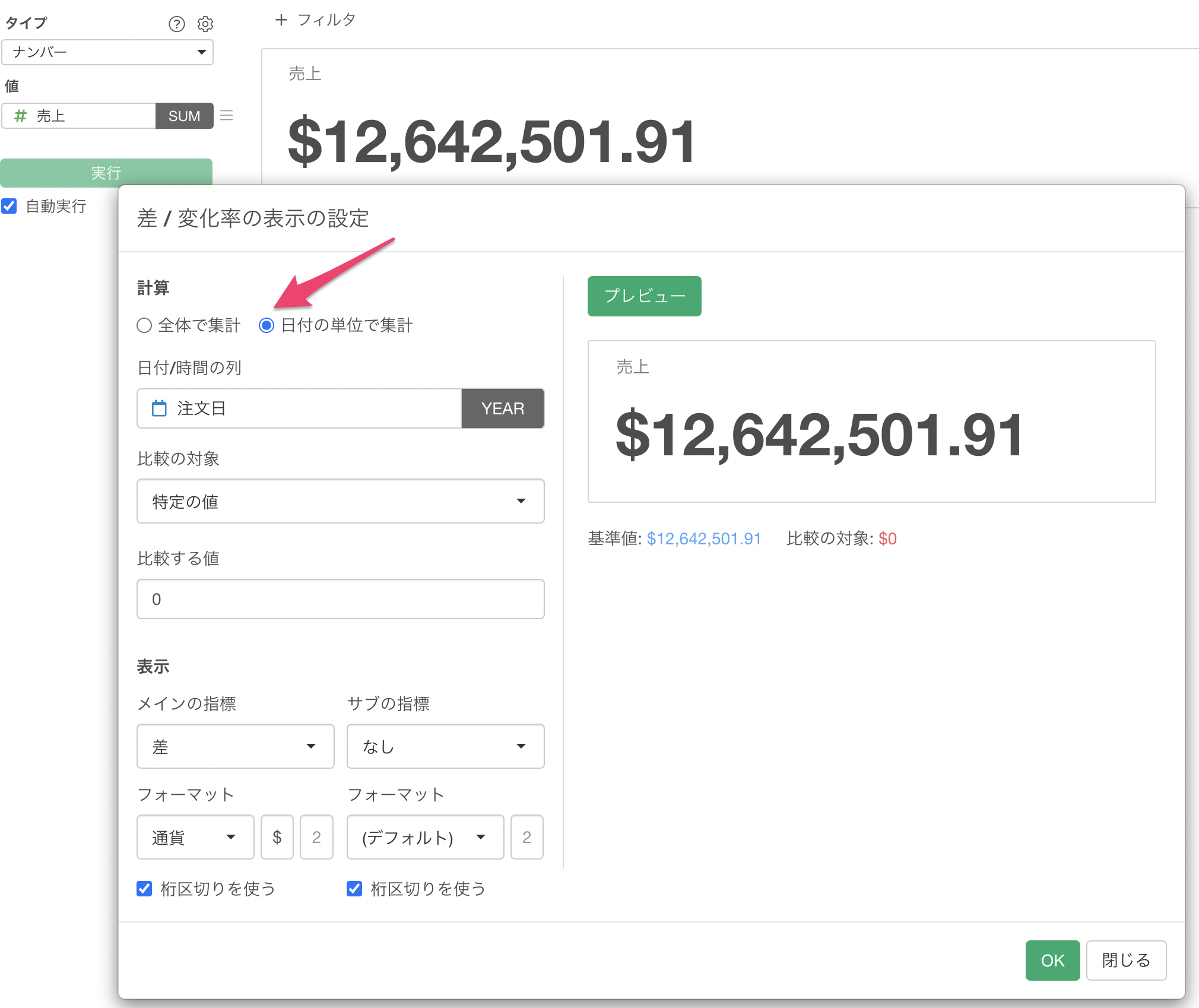Click the 比較する値 input field
1199x1008 pixels.
[340, 599]
